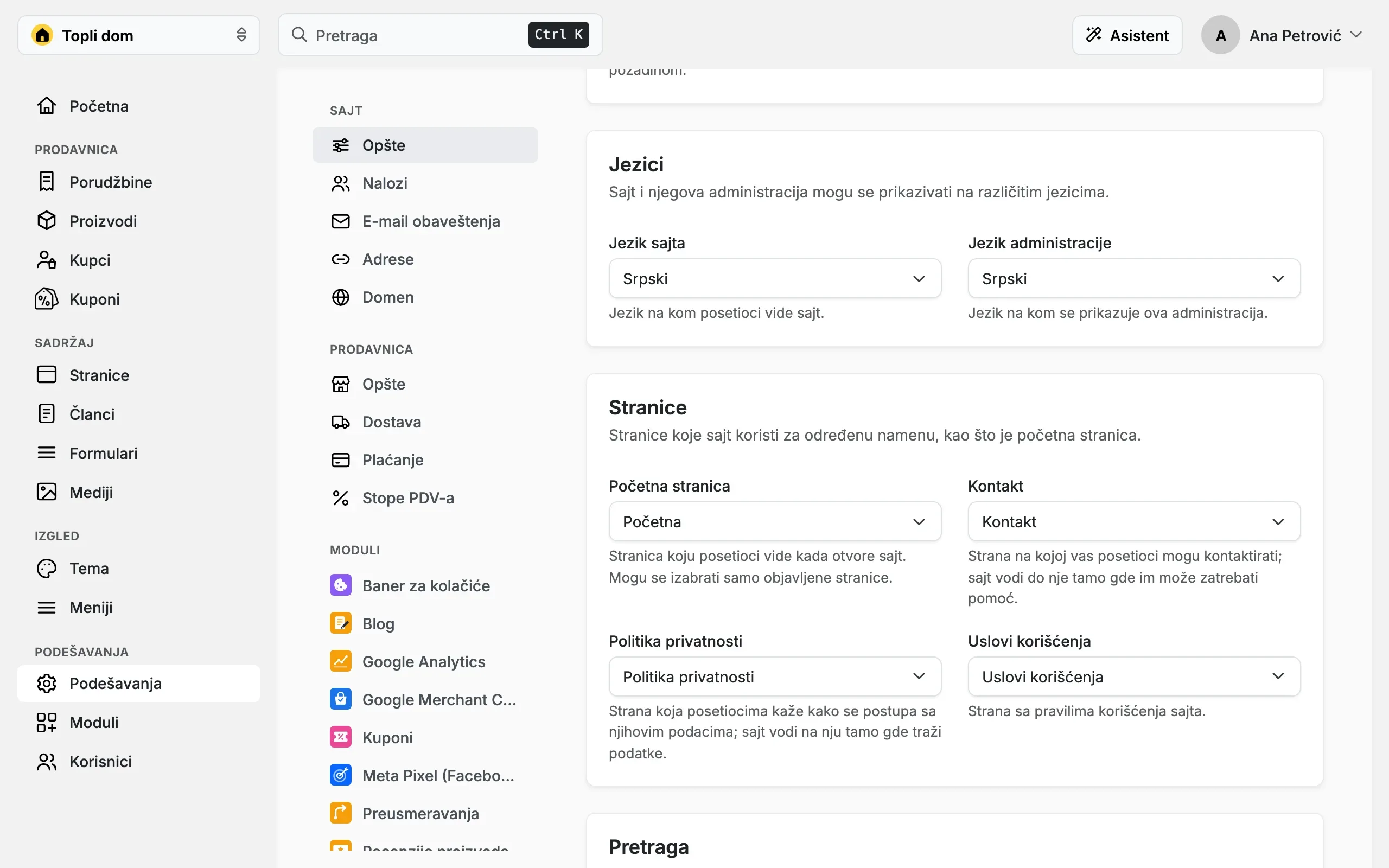Click the Baner za kolačiće cookie icon

(x=340, y=585)
